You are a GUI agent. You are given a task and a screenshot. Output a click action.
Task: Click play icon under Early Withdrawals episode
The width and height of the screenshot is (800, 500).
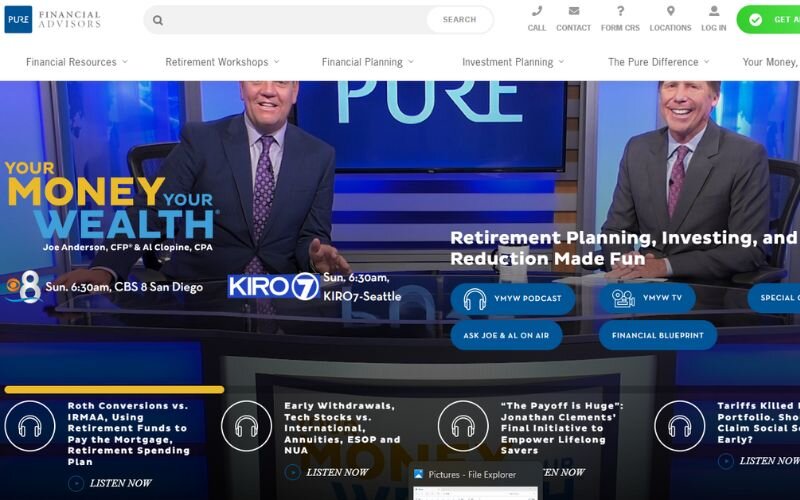tap(292, 472)
